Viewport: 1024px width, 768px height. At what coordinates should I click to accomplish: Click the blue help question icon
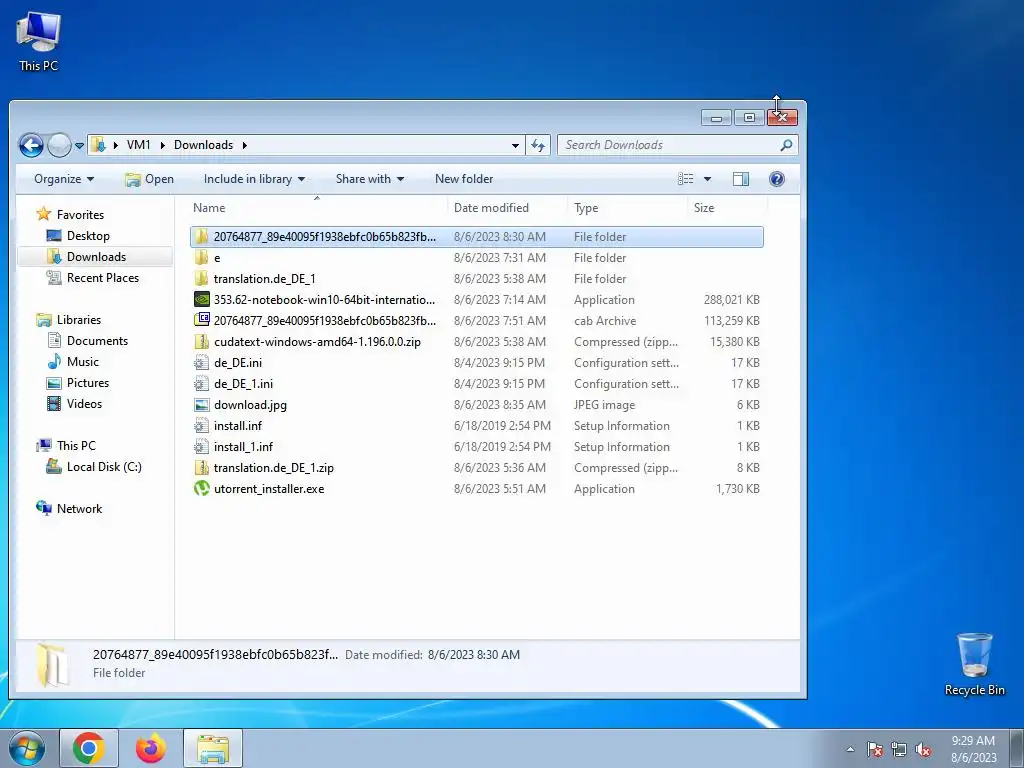776,179
